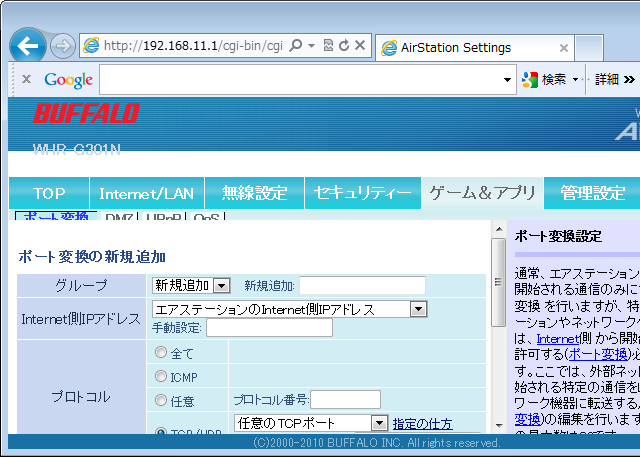The width and height of the screenshot is (640, 457).
Task: Select the AirStation Settings browser tab
Action: 475,48
